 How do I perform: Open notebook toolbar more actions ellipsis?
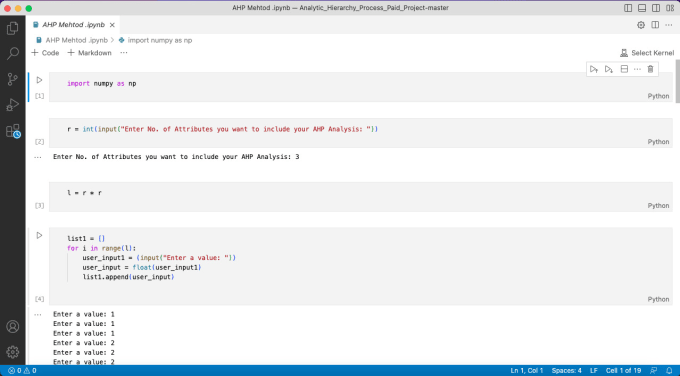(x=124, y=53)
